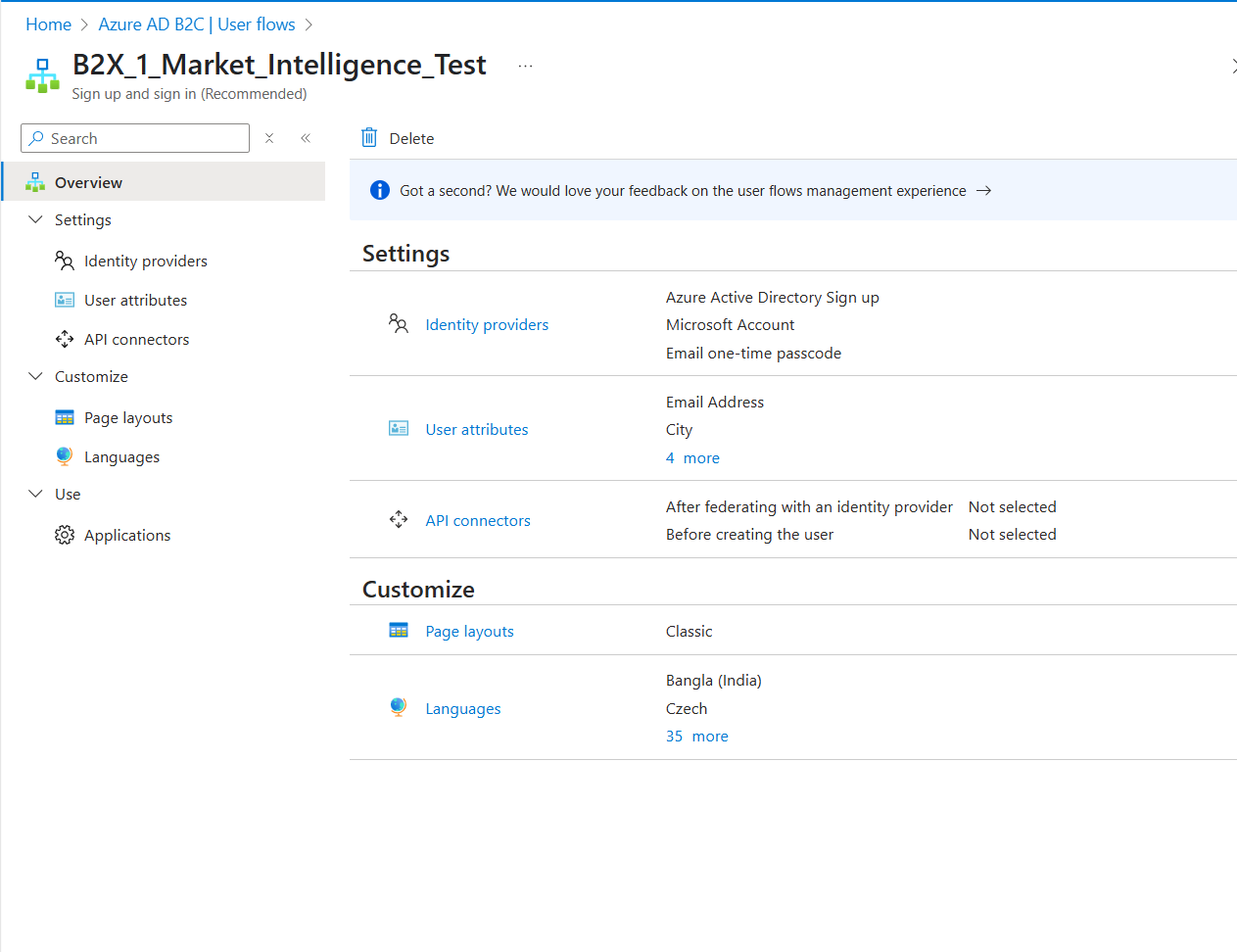Show the 35 more languages link
1237x952 pixels.
point(697,737)
